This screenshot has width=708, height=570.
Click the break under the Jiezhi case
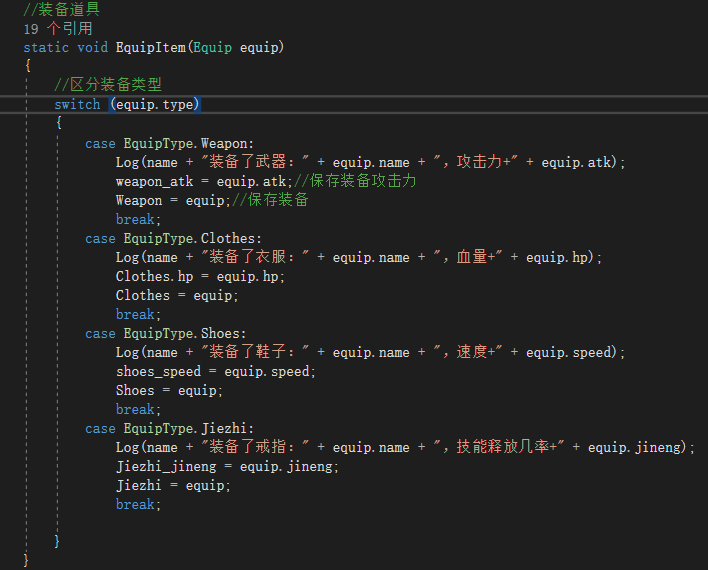tap(138, 504)
